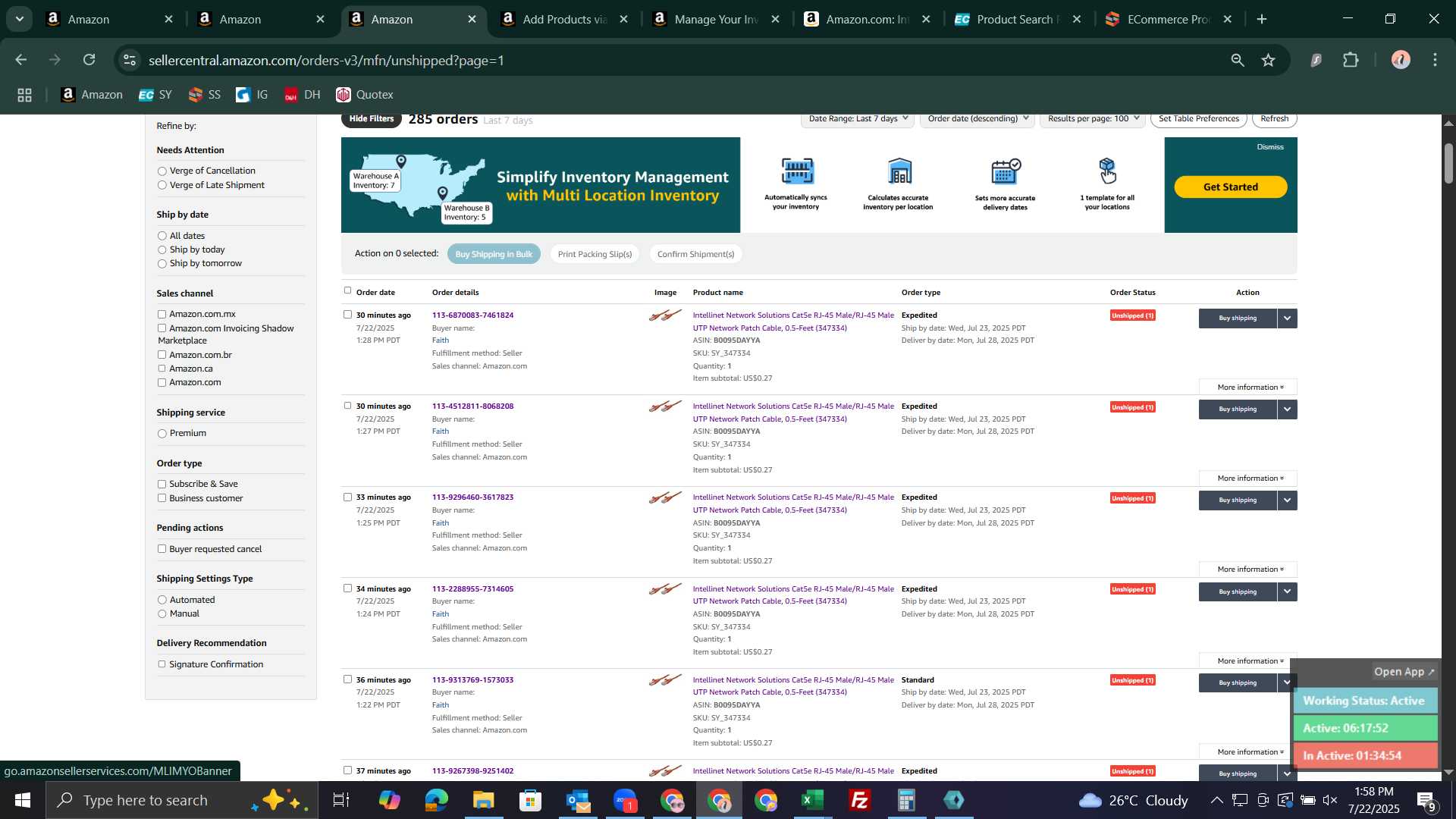Open the Chrome three-dot menu
1456x819 pixels.
tap(1436, 60)
